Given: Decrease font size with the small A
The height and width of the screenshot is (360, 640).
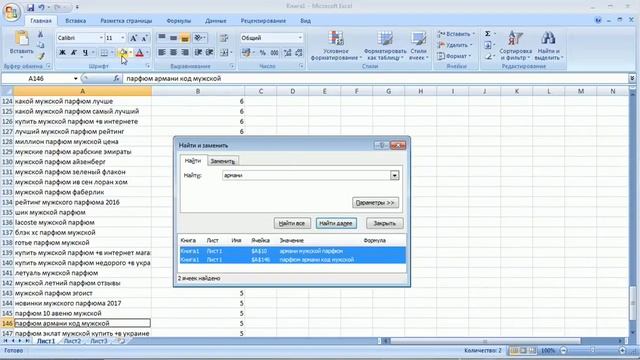Looking at the screenshot, I should (144, 38).
